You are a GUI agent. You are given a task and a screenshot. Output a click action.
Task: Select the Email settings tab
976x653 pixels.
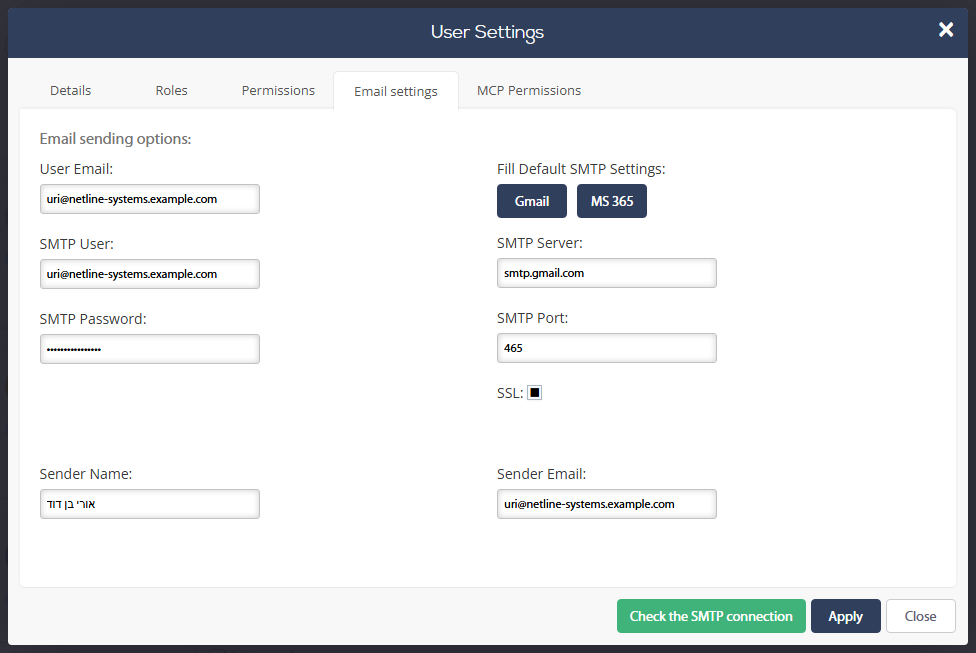pos(396,91)
